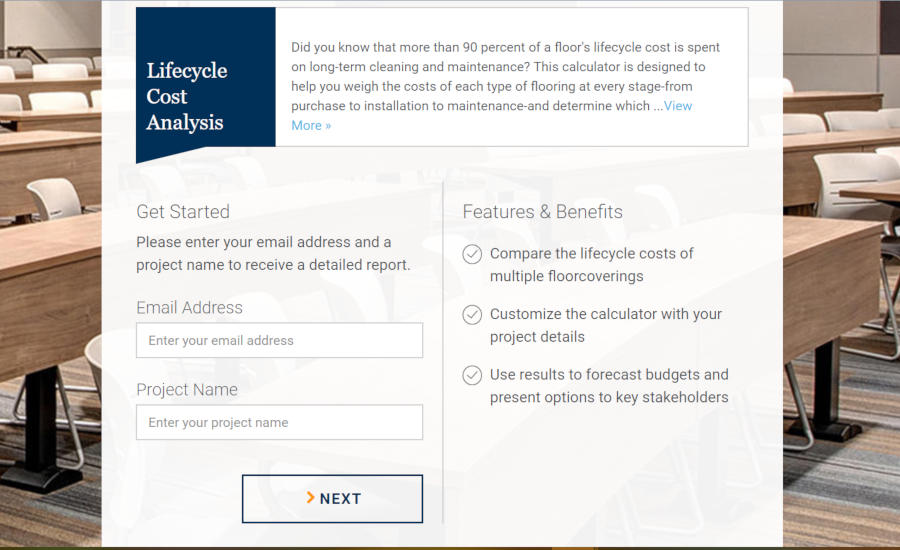Screen dimensions: 900x550
Task: Click the 'Use results to forecast budgets' text
Action: pyautogui.click(x=608, y=386)
